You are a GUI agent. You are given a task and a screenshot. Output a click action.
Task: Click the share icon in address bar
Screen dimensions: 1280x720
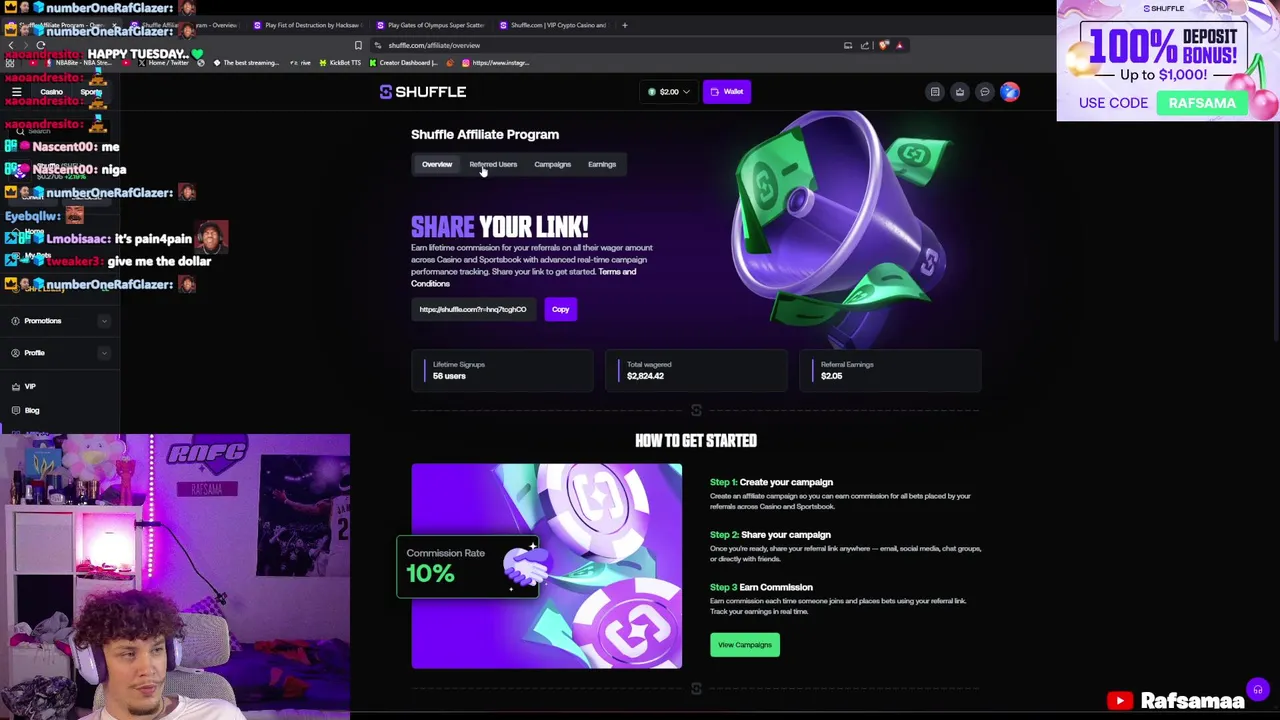coord(865,45)
